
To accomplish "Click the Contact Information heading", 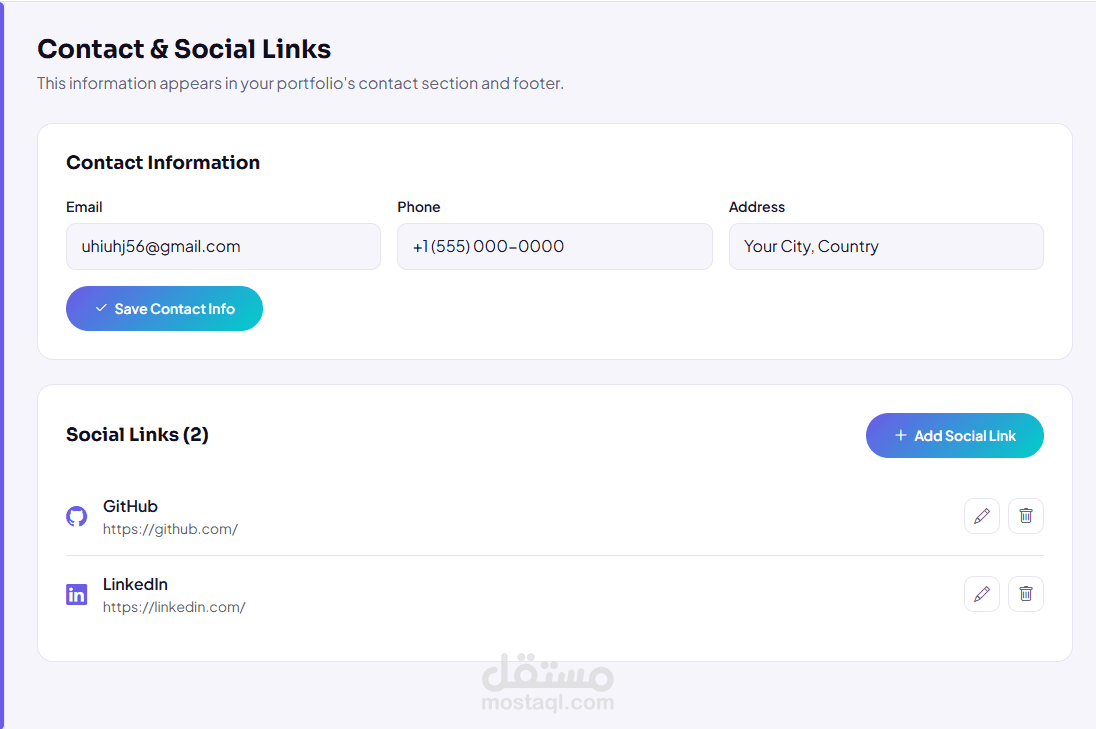I will (x=163, y=162).
